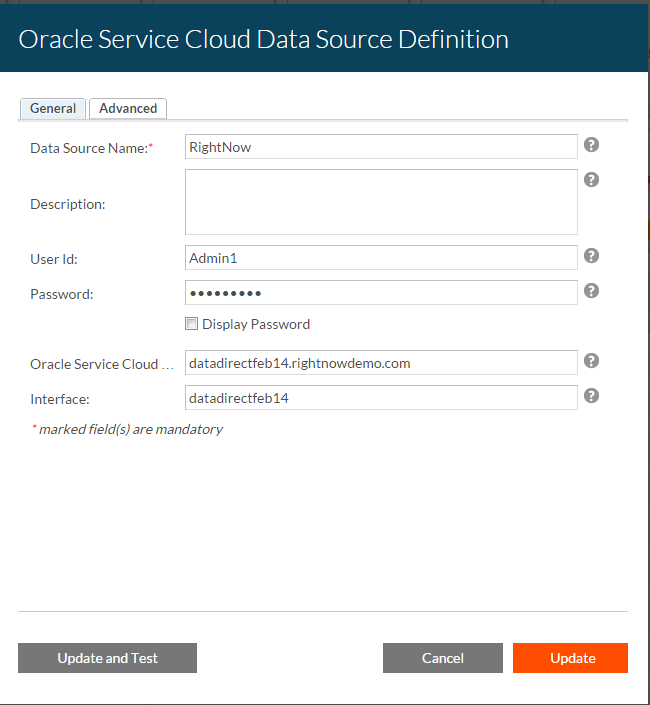Image resolution: width=650 pixels, height=705 pixels.
Task: Click the Interface input with datadirectfeb14
Action: pos(381,398)
